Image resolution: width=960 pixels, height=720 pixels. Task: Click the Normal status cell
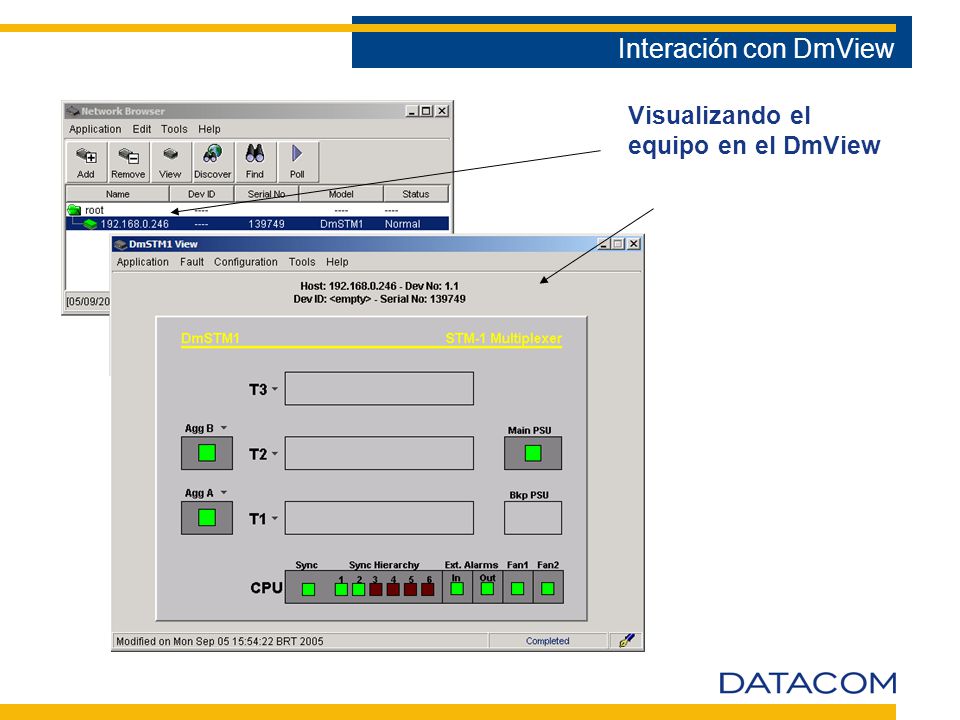click(402, 224)
